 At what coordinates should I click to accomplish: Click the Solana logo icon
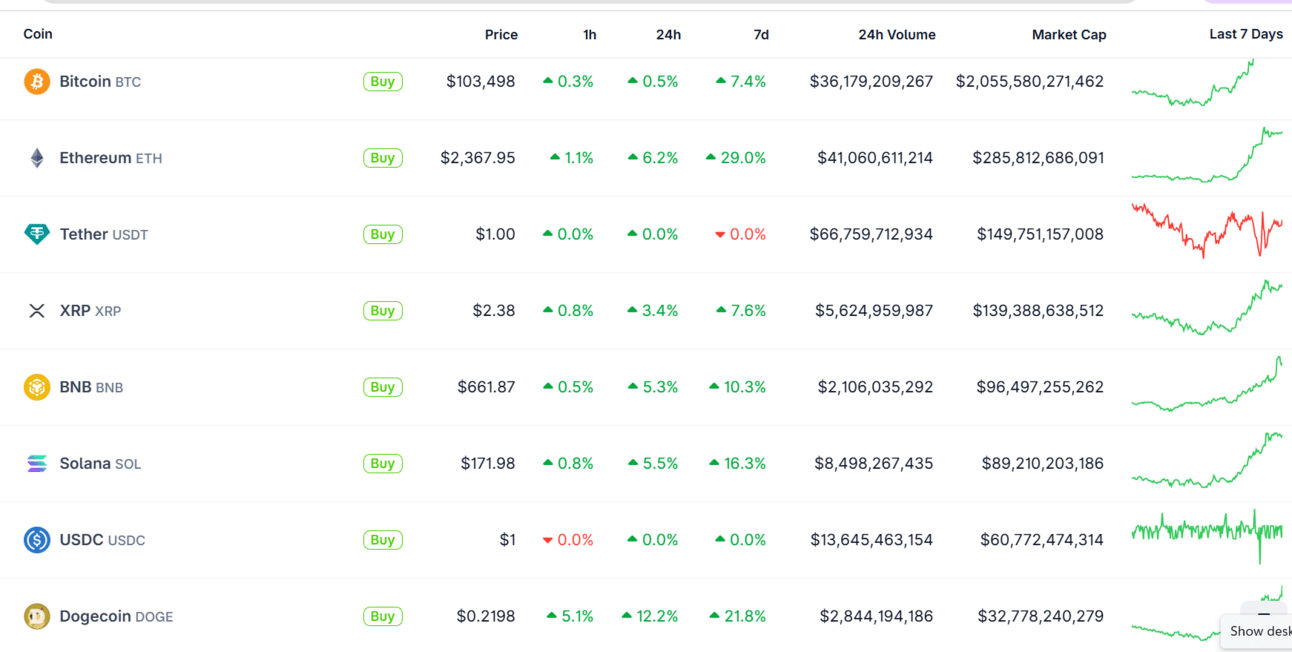tap(37, 464)
